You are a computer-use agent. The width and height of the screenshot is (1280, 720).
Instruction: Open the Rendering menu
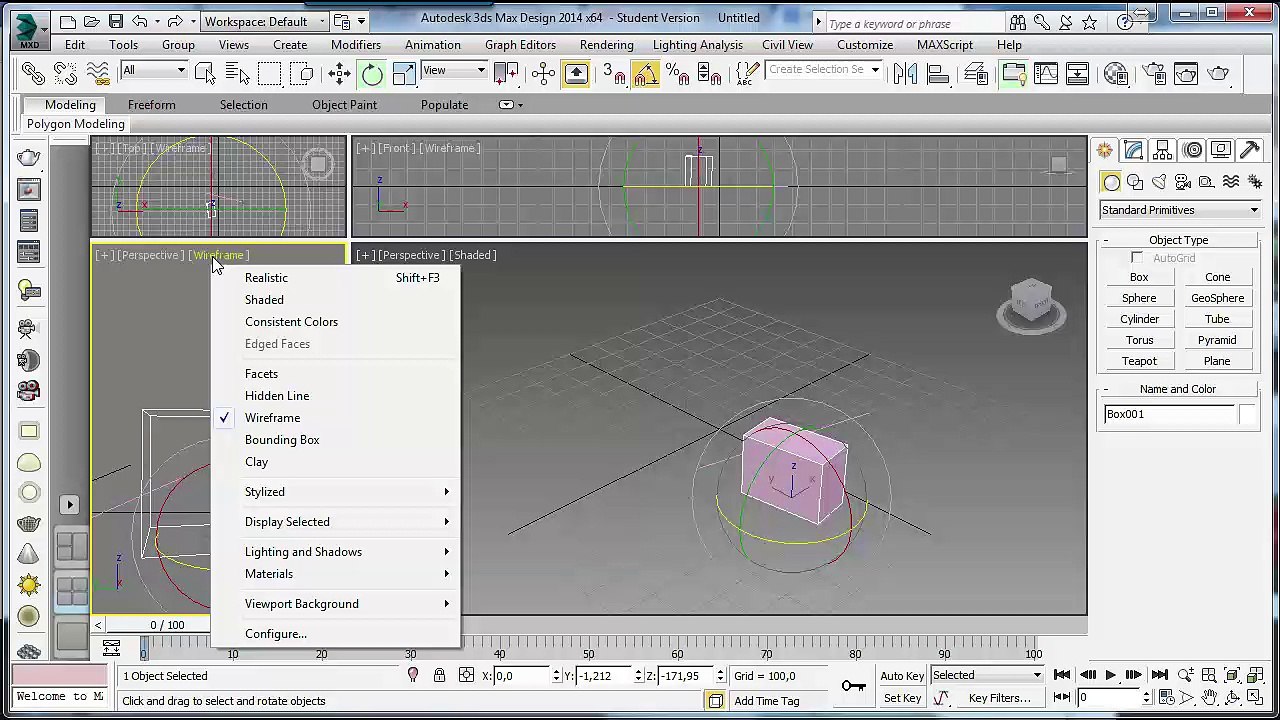pyautogui.click(x=606, y=45)
